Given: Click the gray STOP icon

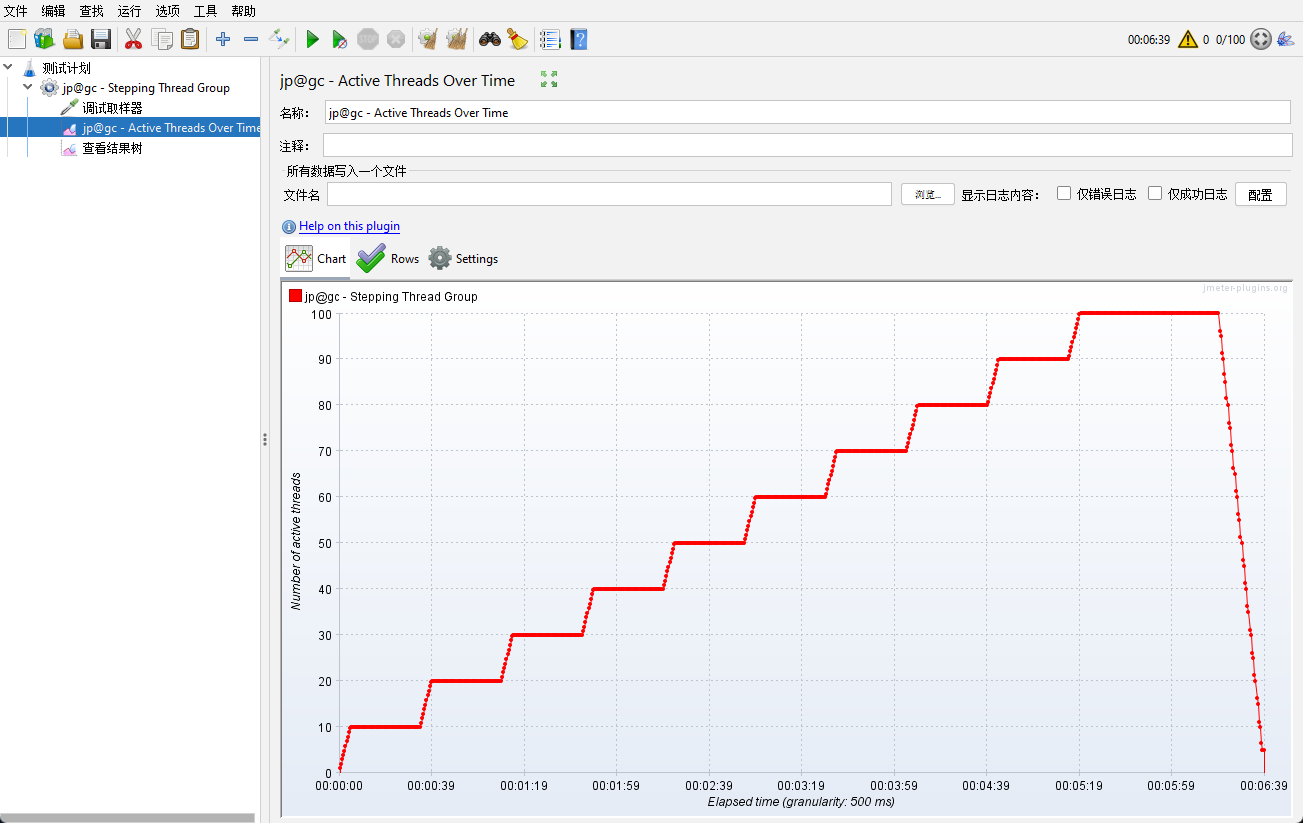Looking at the screenshot, I should click(368, 39).
